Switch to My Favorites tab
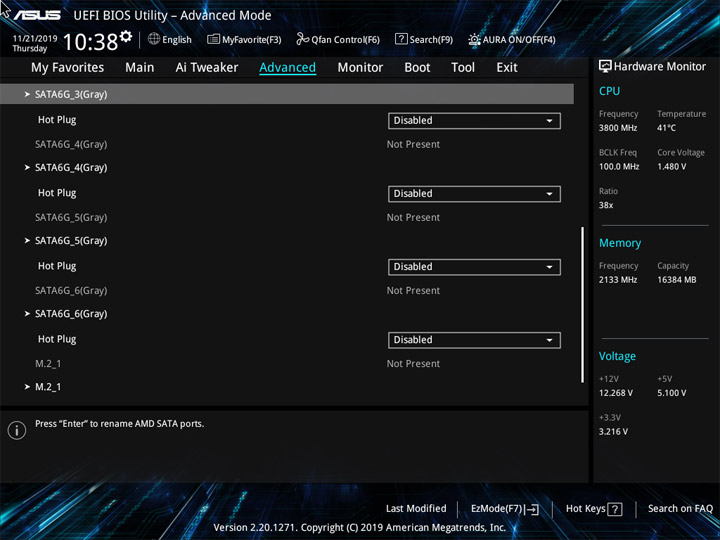This screenshot has width=720, height=540. 68,68
